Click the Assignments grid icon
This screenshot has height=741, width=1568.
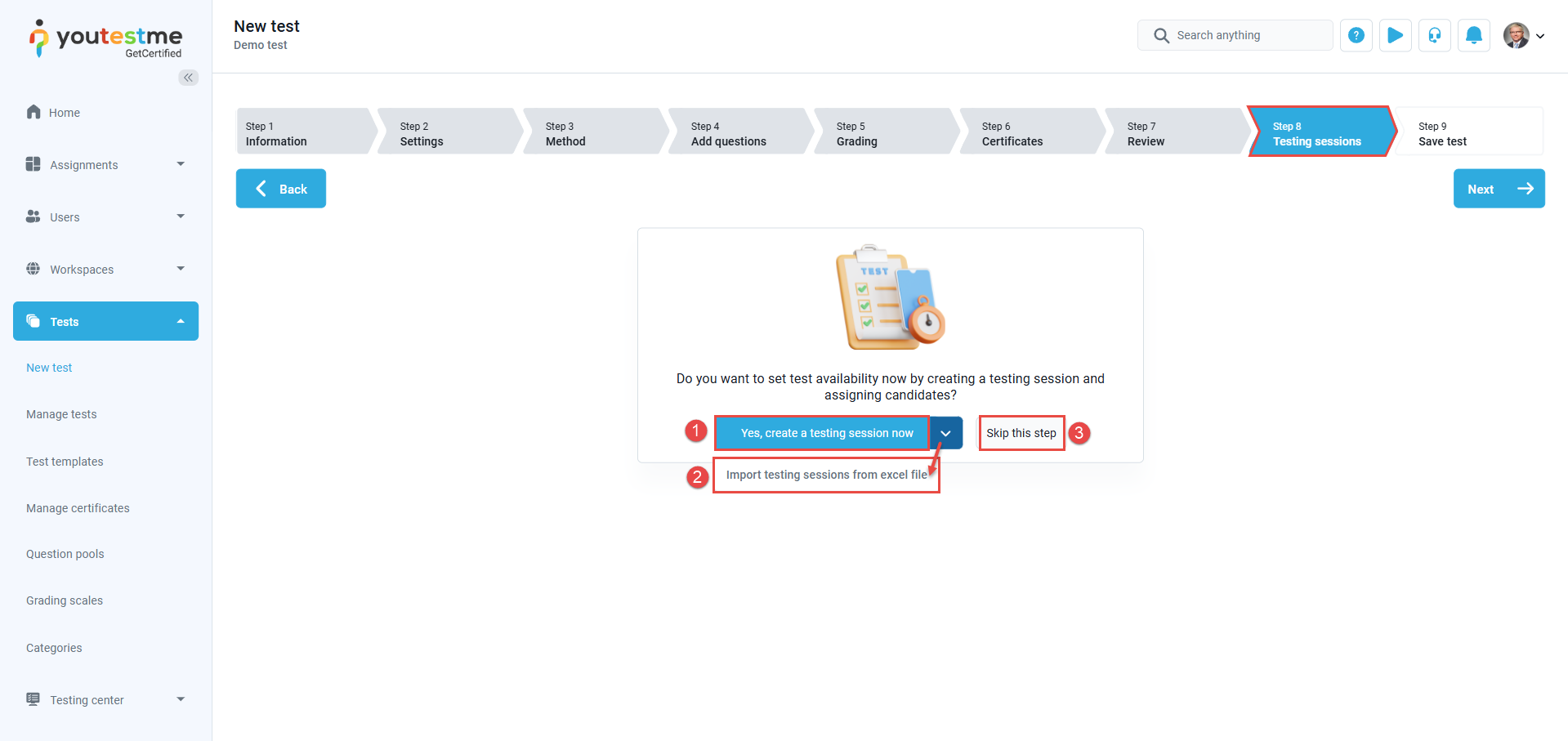(x=34, y=164)
